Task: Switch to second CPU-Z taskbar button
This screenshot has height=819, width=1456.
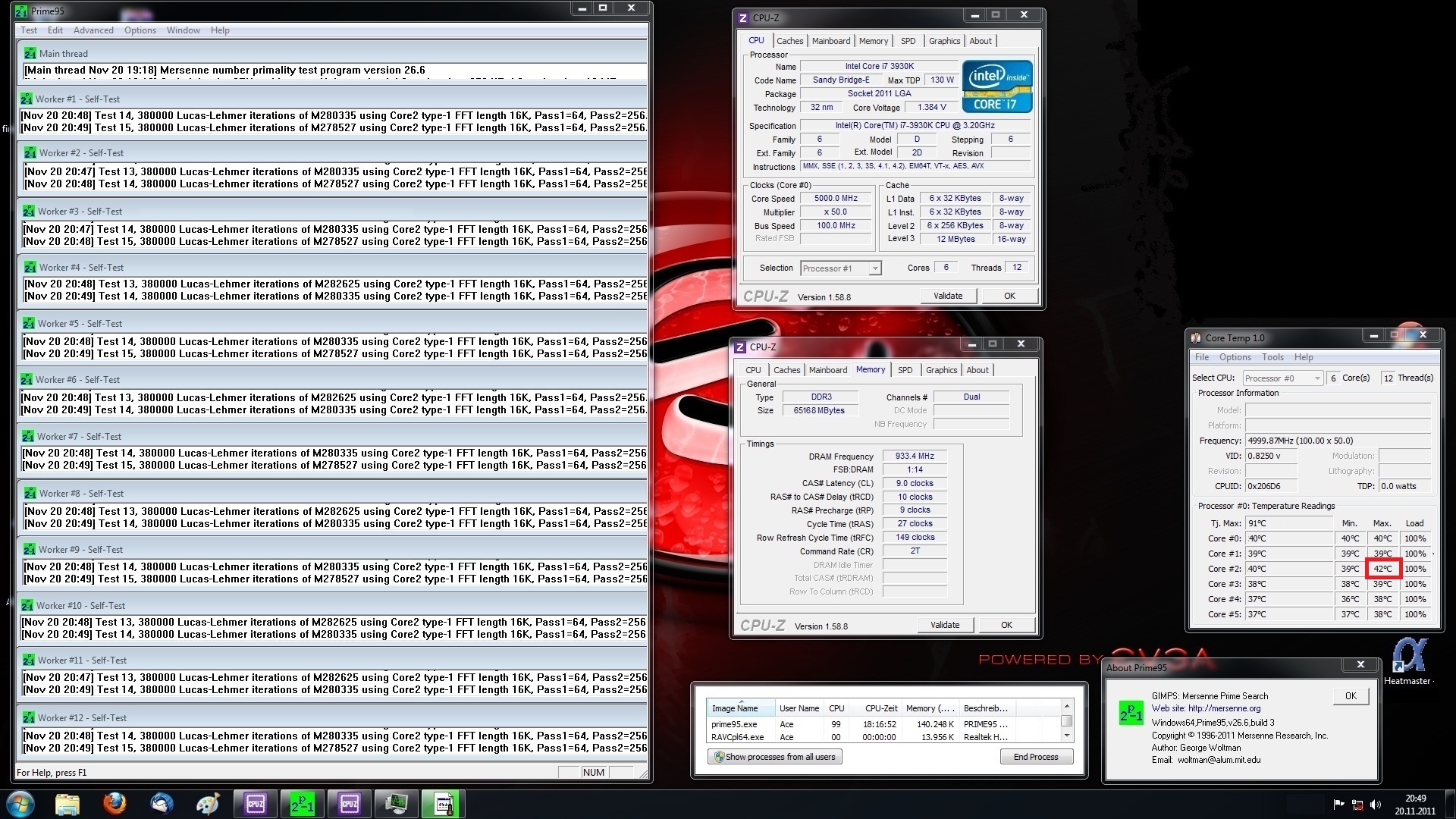Action: click(x=350, y=803)
